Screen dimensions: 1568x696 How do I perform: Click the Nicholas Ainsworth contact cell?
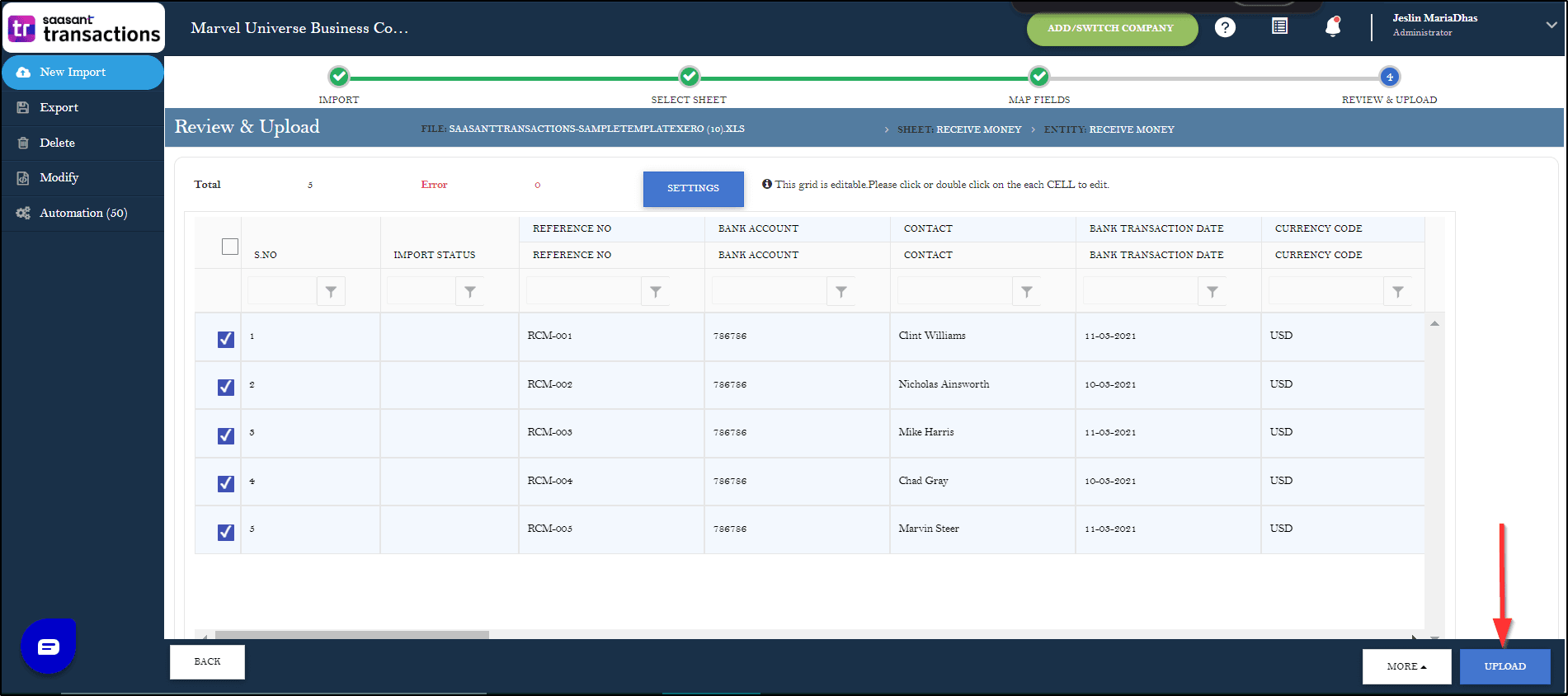pos(982,385)
